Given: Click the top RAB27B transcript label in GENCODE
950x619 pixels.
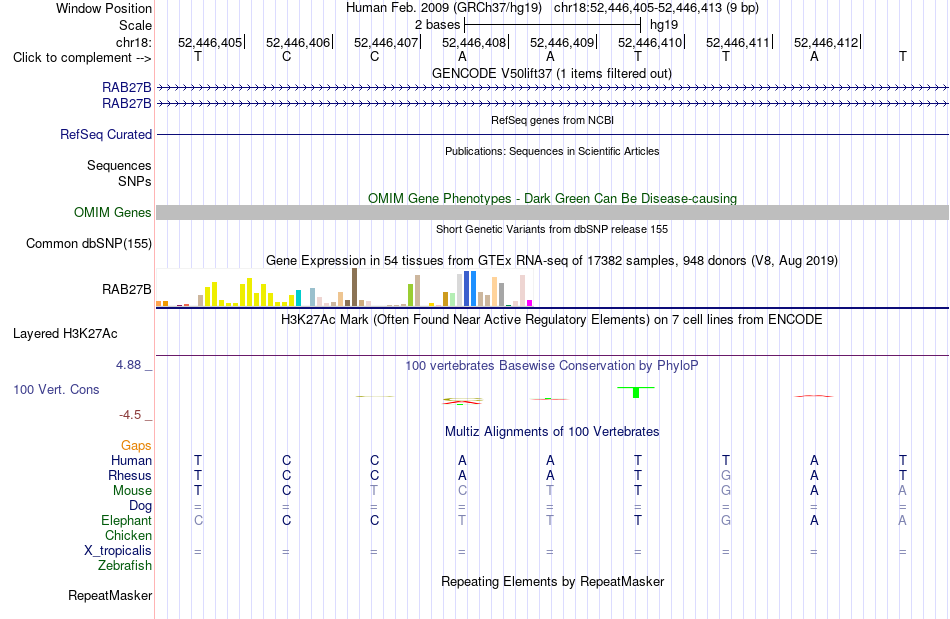Looking at the screenshot, I should (x=127, y=88).
